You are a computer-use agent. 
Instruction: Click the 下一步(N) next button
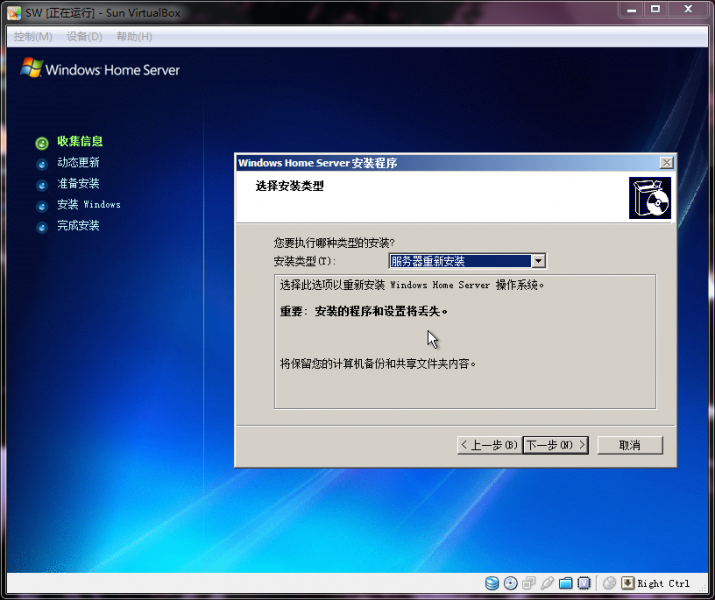point(555,445)
